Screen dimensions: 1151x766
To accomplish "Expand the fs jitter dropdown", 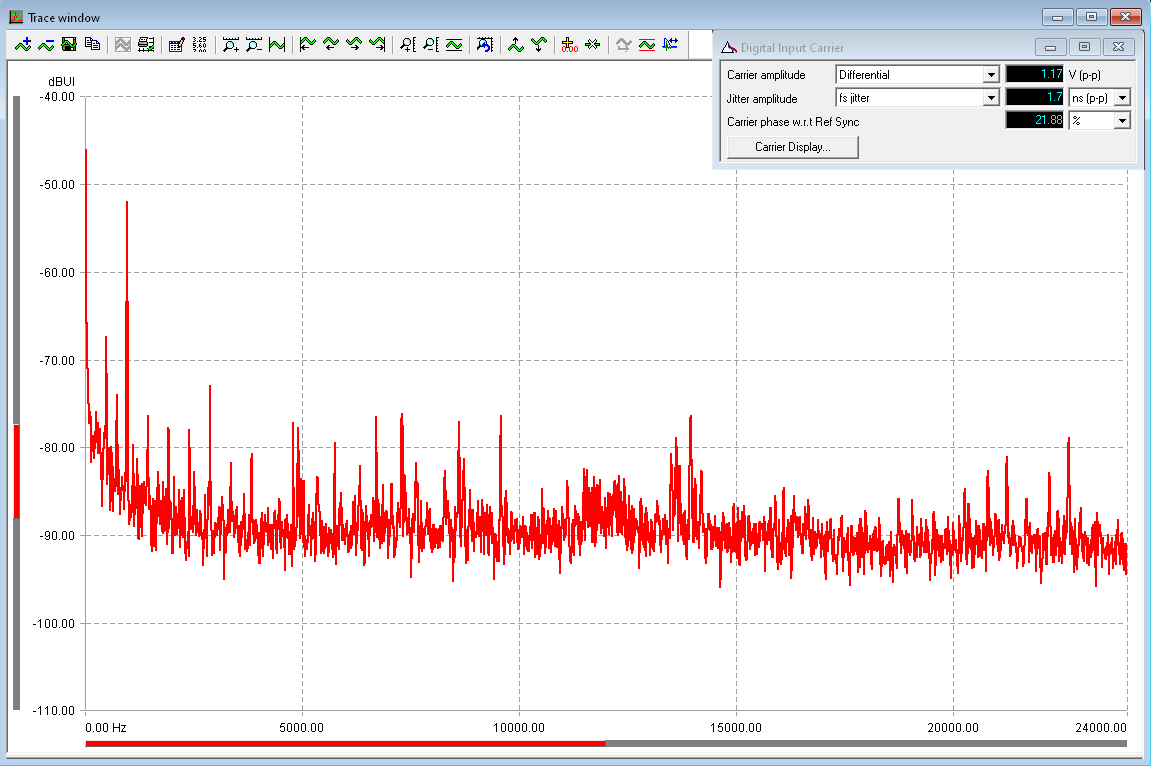I will click(x=990, y=98).
